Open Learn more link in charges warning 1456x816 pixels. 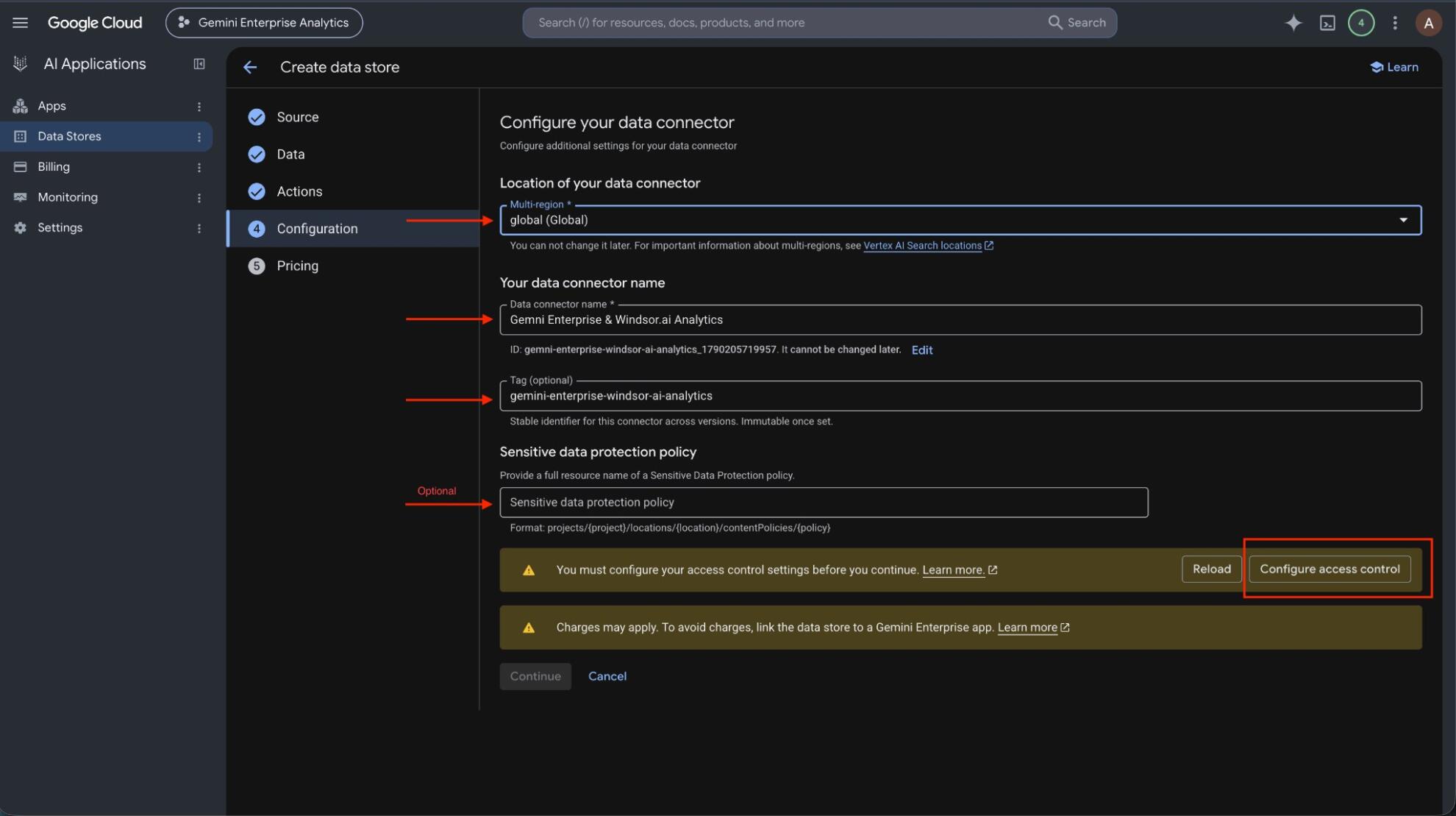(1033, 628)
